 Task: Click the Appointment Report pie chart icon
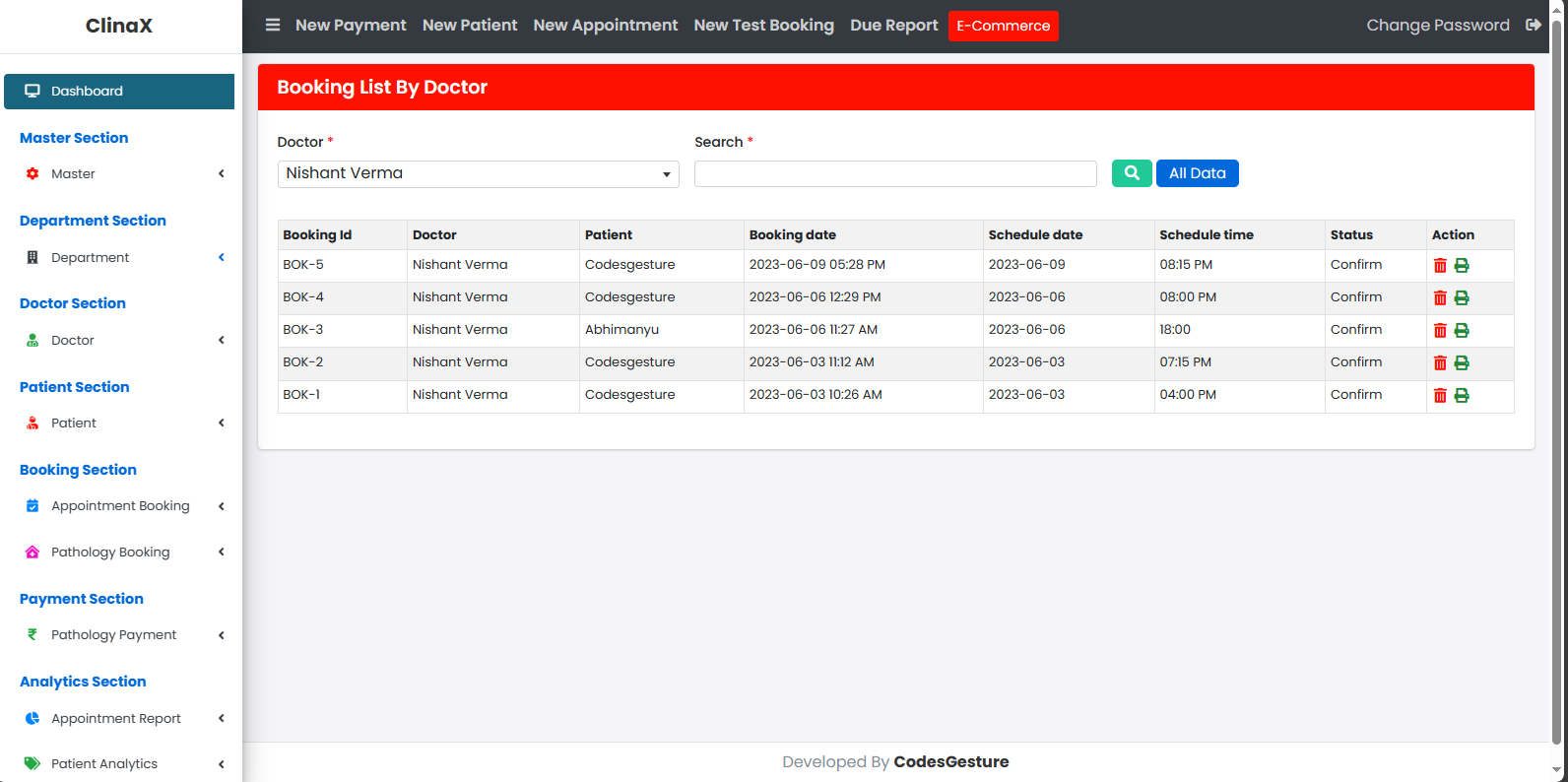[x=33, y=718]
